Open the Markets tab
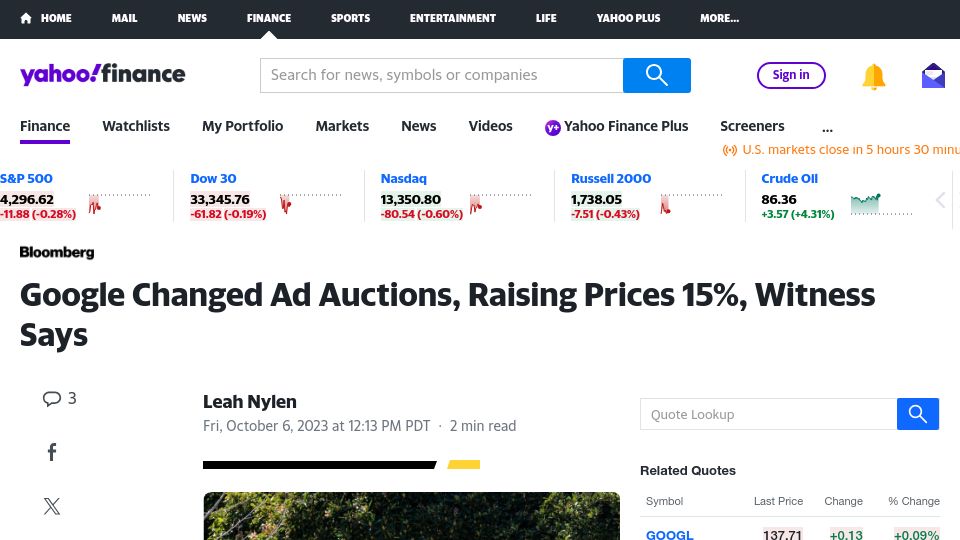Viewport: 960px width, 540px height. click(342, 126)
